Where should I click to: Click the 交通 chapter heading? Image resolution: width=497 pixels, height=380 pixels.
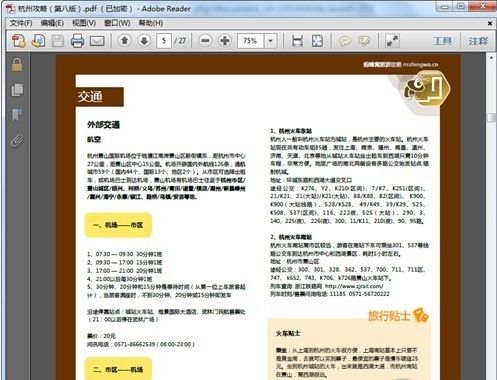click(x=90, y=97)
